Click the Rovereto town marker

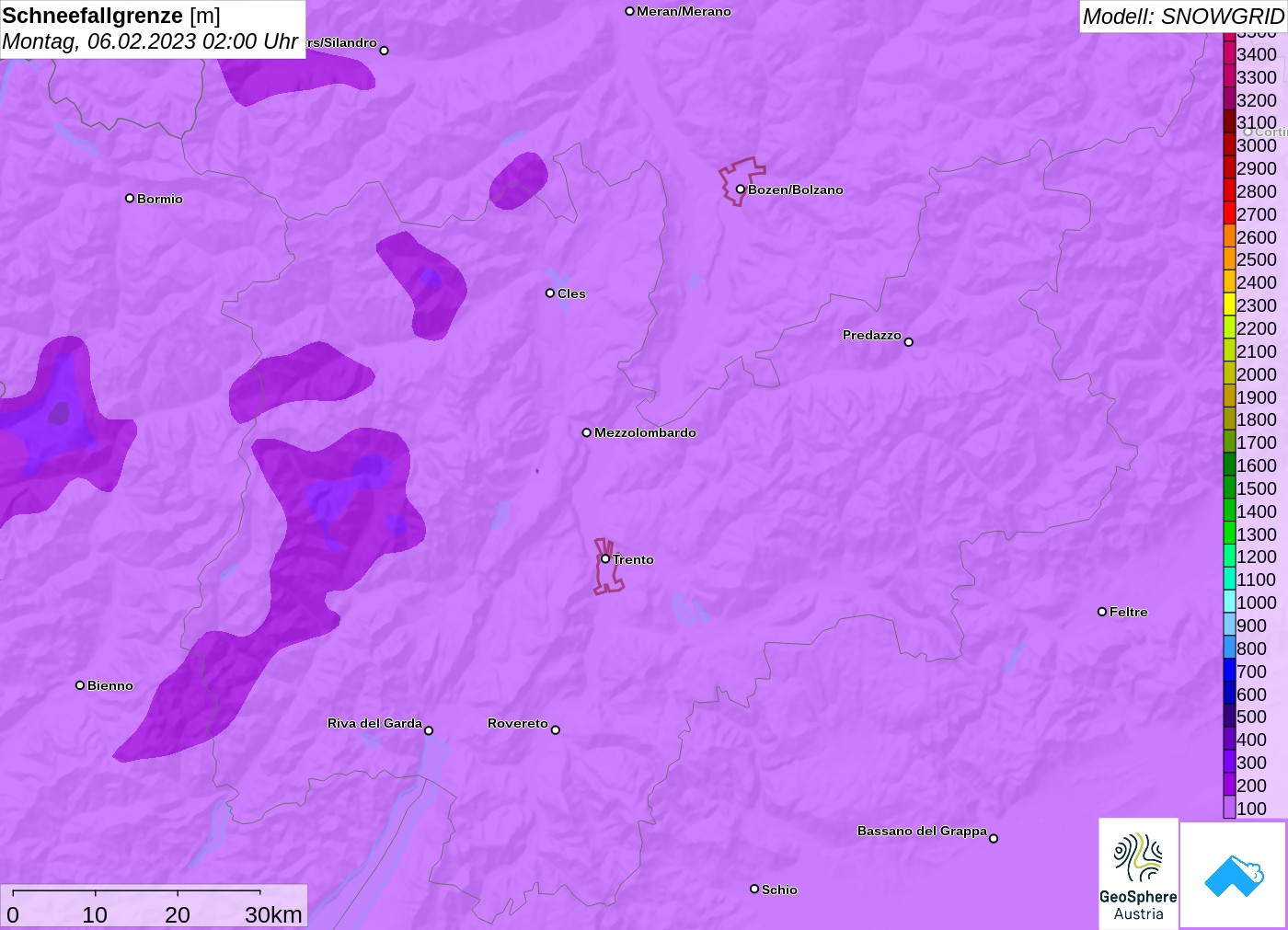point(555,729)
